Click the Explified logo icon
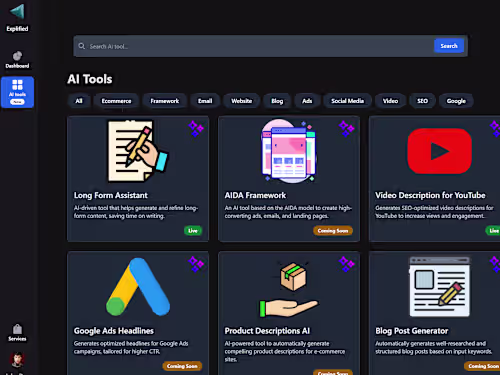500x375 pixels. 17,12
